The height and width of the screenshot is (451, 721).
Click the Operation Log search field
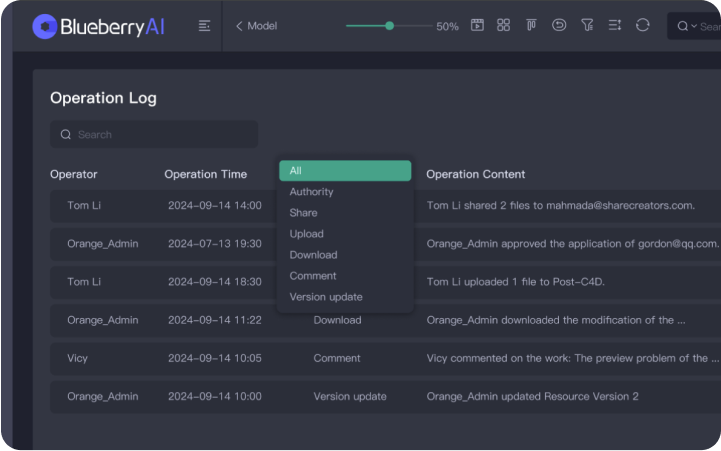(154, 135)
